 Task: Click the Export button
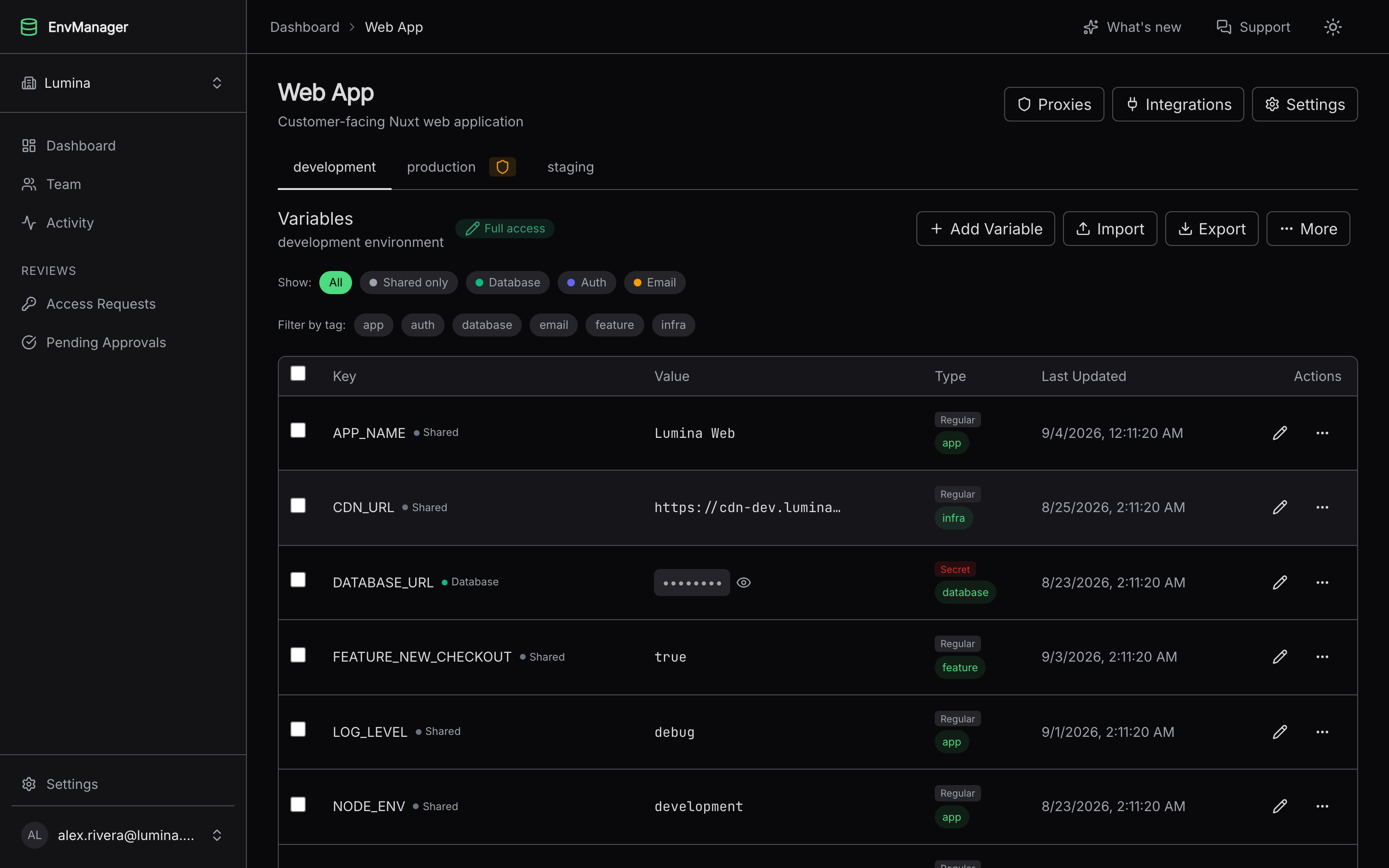pos(1212,229)
